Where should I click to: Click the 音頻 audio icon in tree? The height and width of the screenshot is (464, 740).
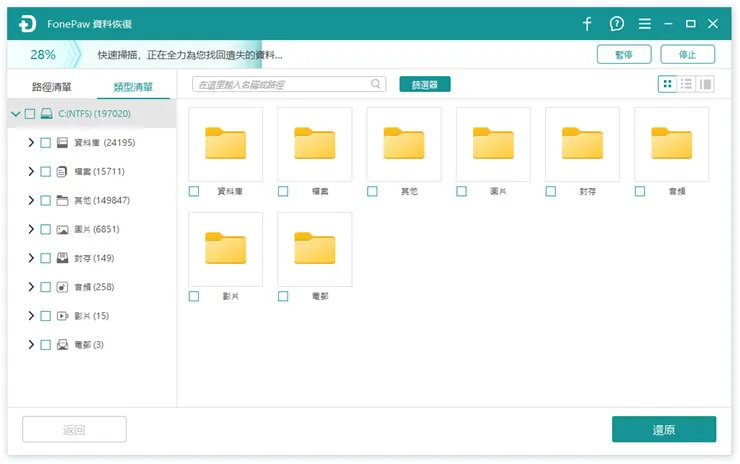62,287
